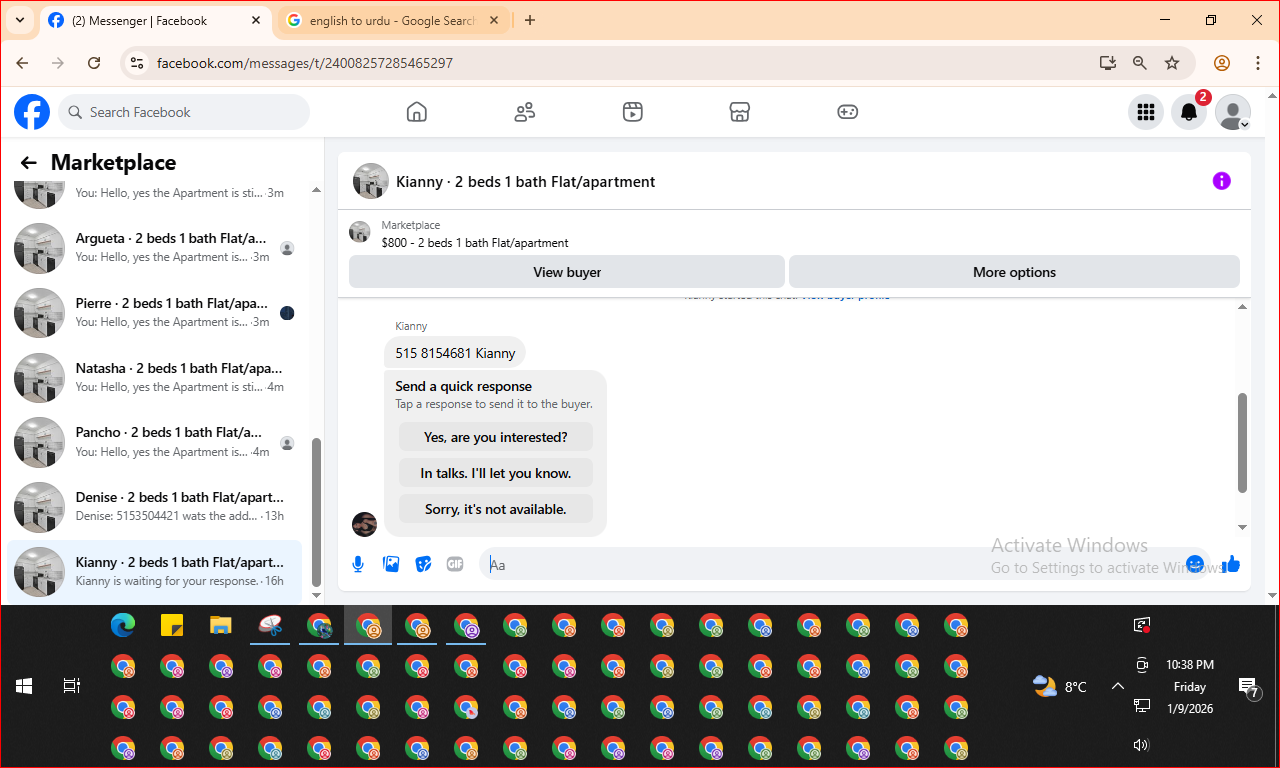This screenshot has width=1280, height=768.
Task: Send "In talks. I'll let you know." response
Action: (496, 473)
